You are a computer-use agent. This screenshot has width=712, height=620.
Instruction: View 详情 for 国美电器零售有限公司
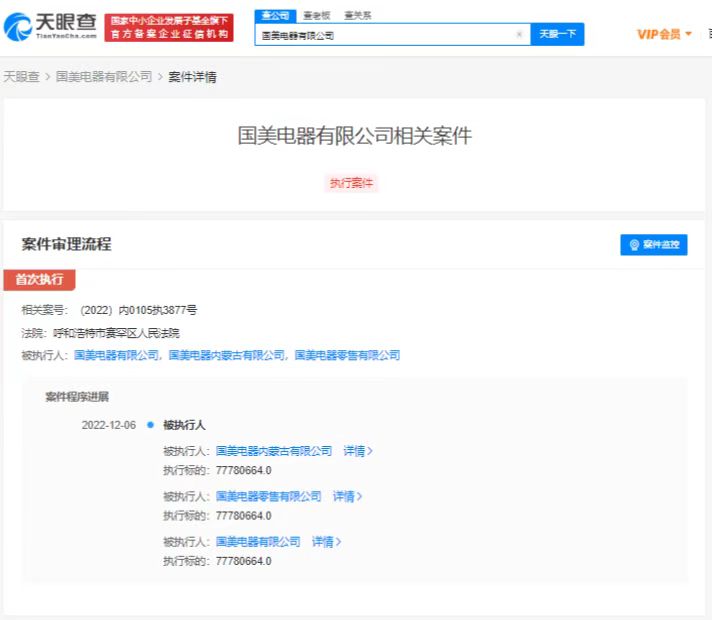(x=347, y=496)
